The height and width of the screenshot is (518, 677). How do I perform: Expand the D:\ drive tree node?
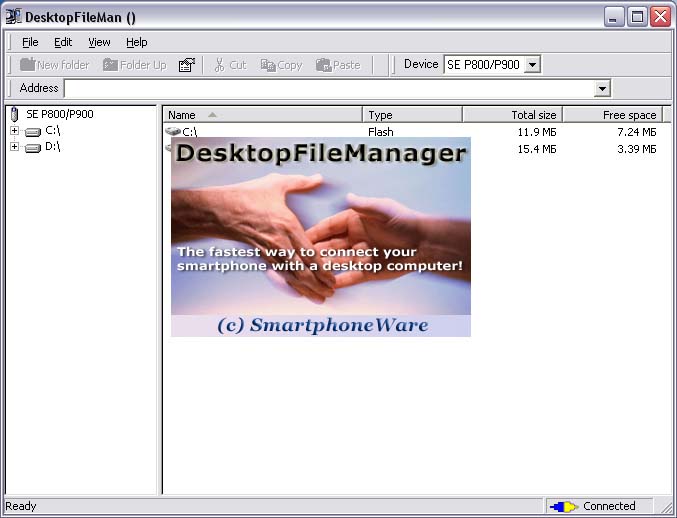(14, 146)
